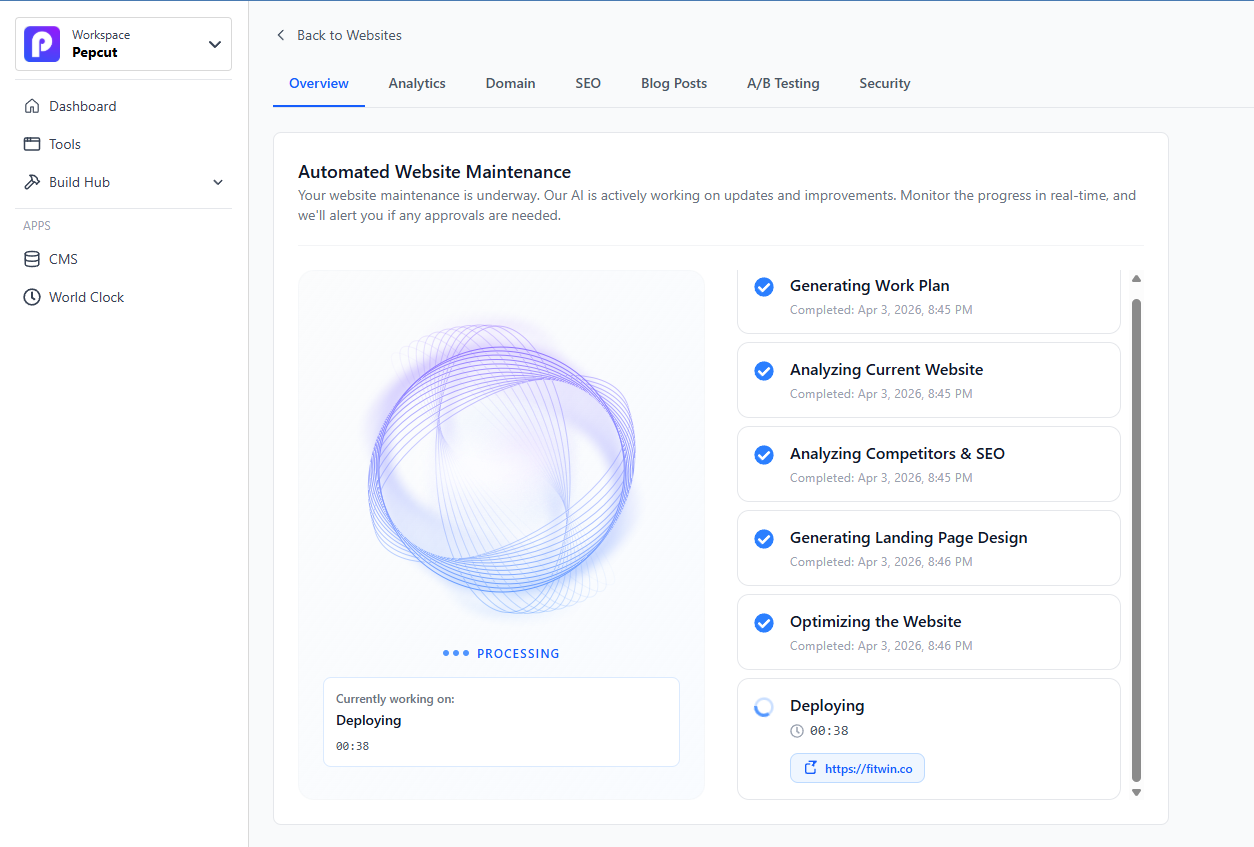
Task: Go to Back to Websites link
Action: click(349, 35)
